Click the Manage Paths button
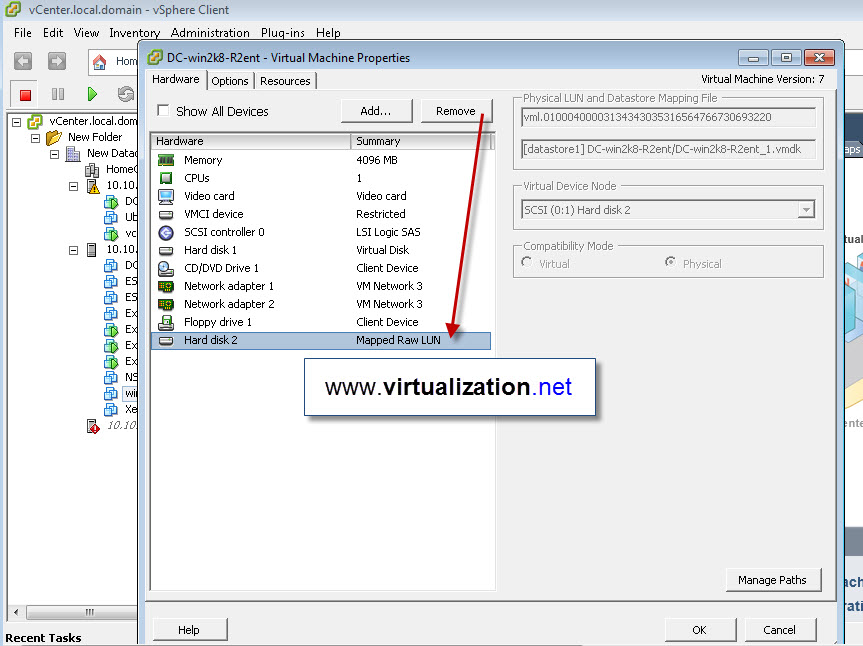Screen dimensions: 863x646 tap(772, 580)
